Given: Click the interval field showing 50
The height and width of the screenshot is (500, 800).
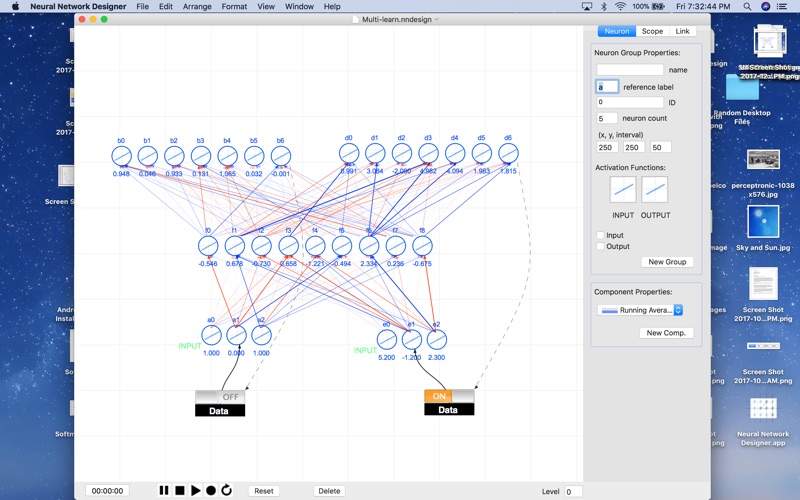Looking at the screenshot, I should point(661,147).
